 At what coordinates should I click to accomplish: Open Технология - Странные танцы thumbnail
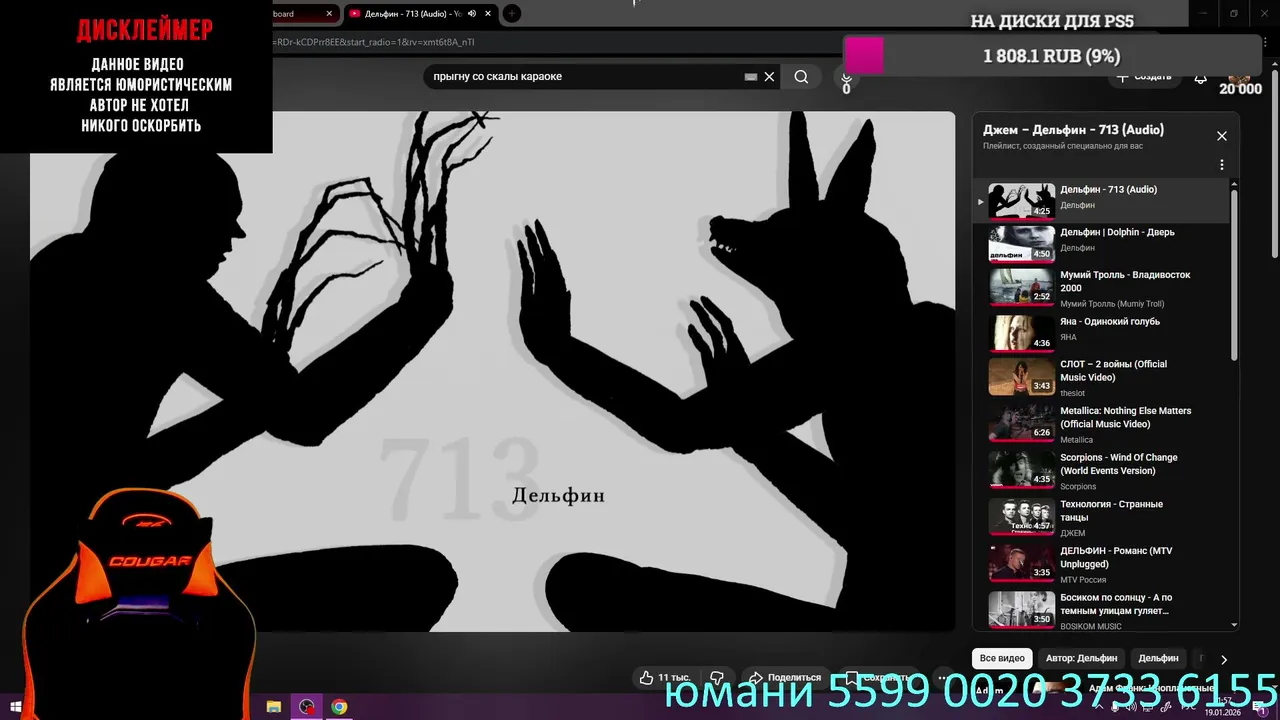[x=1021, y=516]
